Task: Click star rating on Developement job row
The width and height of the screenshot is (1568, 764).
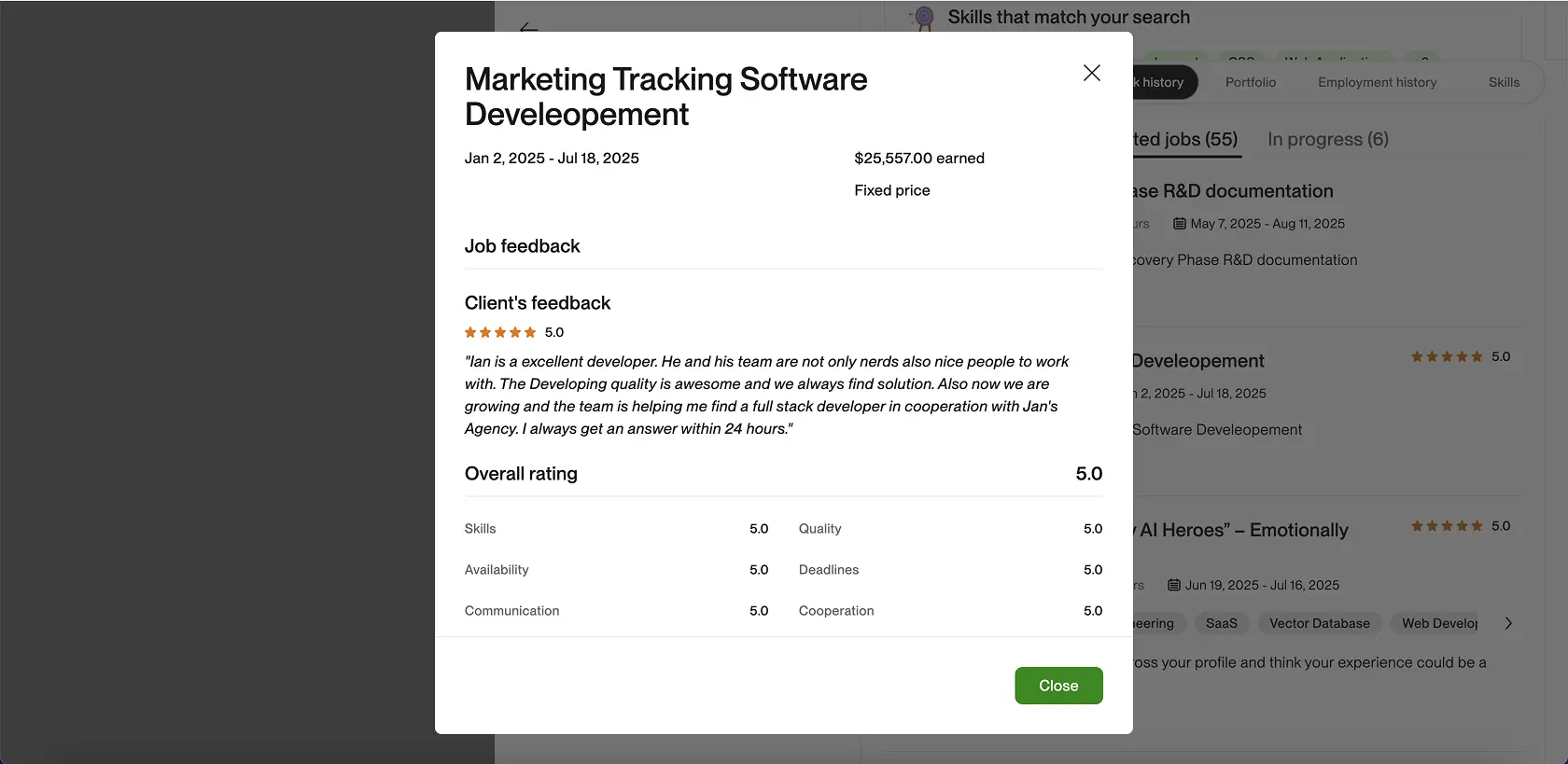Action: pos(1447,356)
